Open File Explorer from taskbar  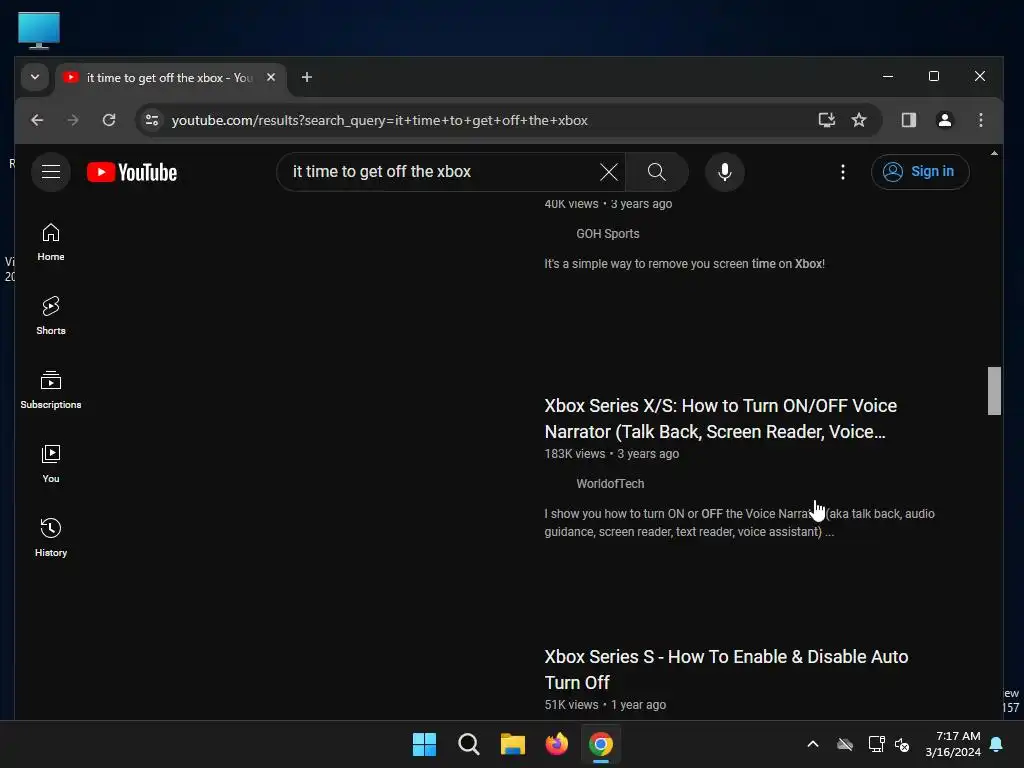click(513, 744)
